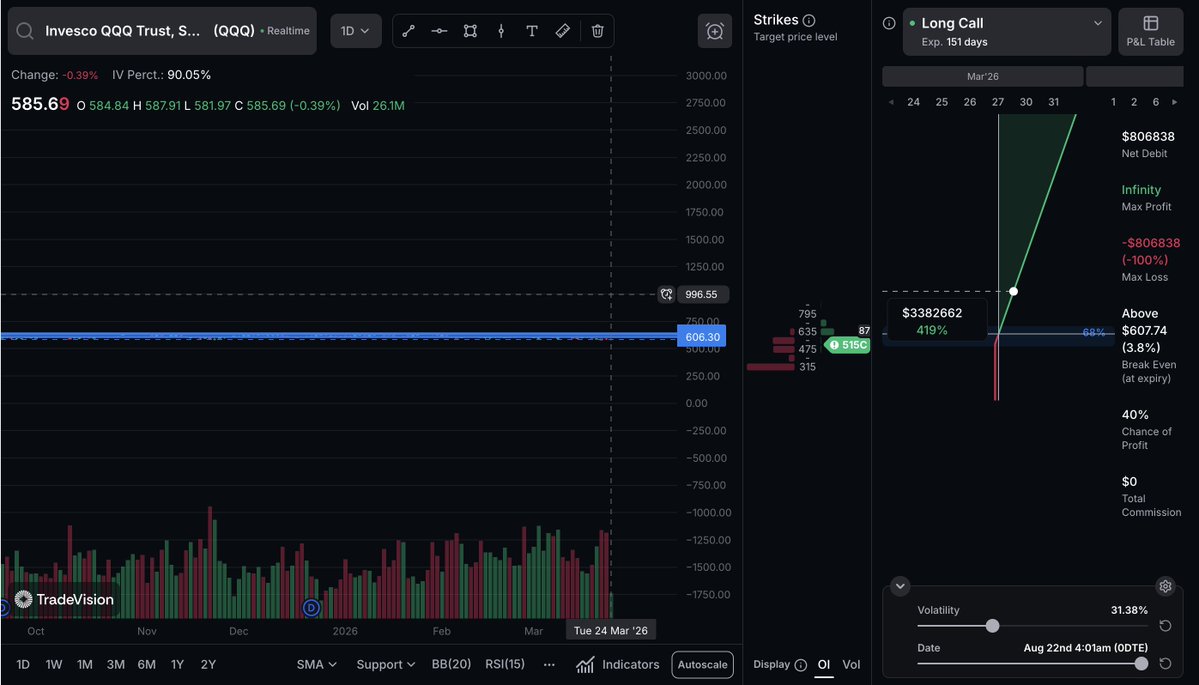1199x685 pixels.
Task: Click the 606.30 price label on the axis
Action: (x=702, y=336)
